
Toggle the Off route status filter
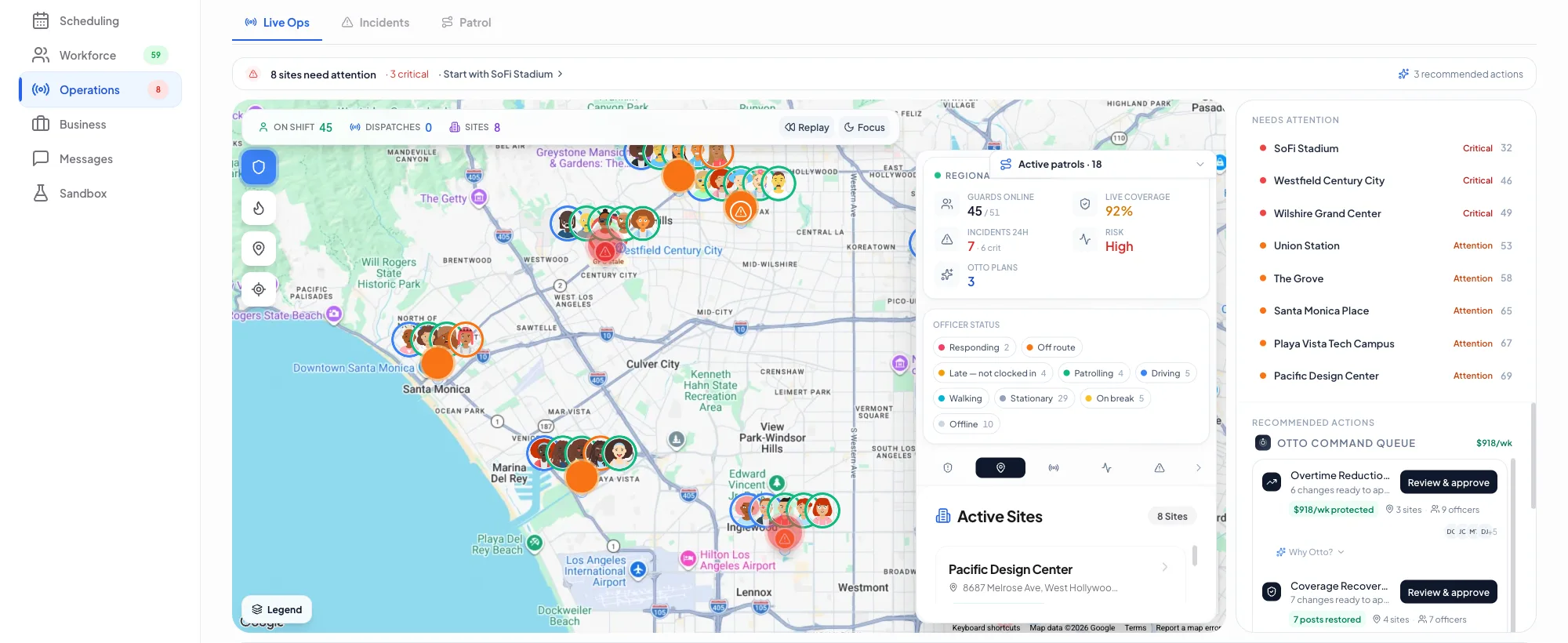coord(1051,347)
